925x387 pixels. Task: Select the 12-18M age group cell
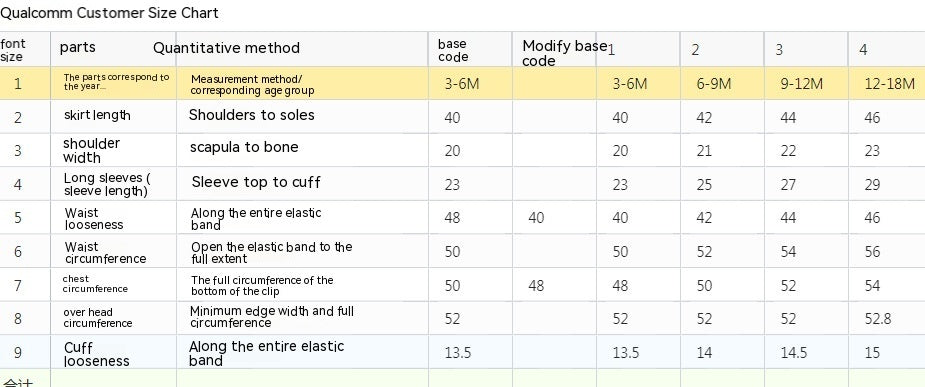click(887, 83)
